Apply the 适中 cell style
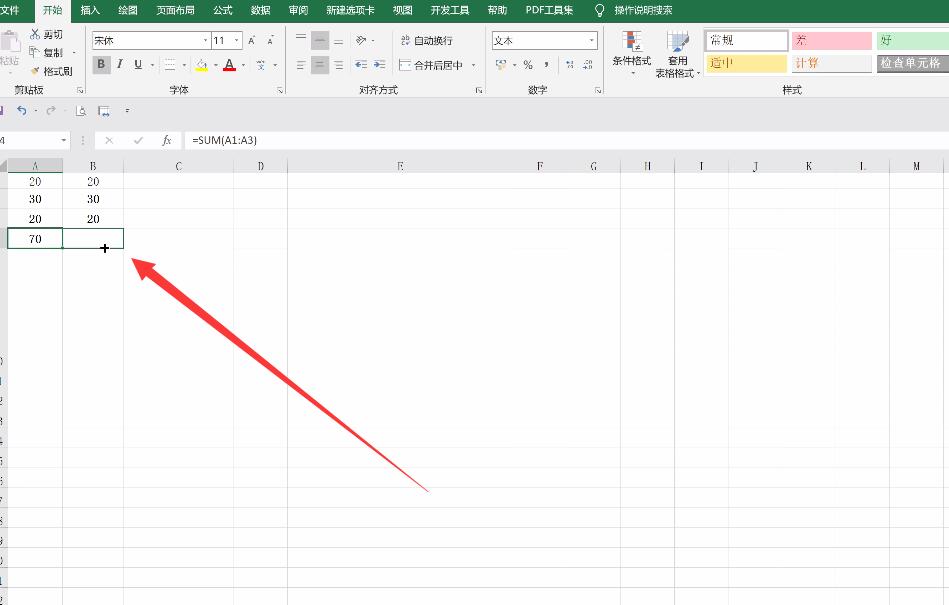Image resolution: width=949 pixels, height=605 pixels. click(x=747, y=64)
